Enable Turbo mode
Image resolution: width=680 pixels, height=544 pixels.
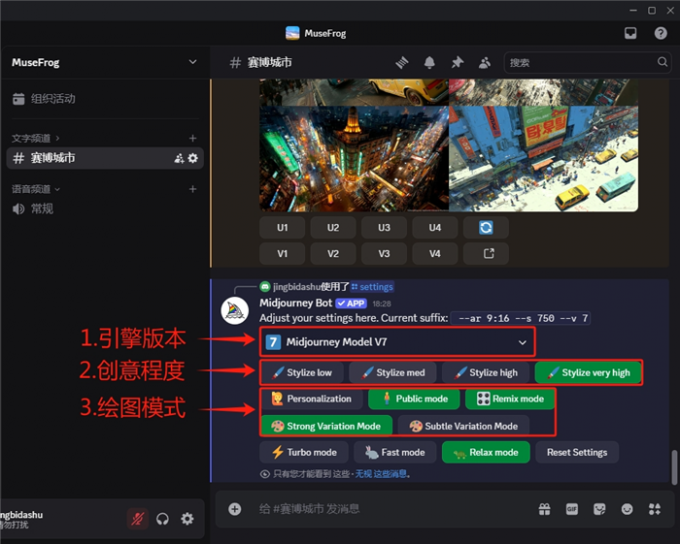(x=304, y=452)
